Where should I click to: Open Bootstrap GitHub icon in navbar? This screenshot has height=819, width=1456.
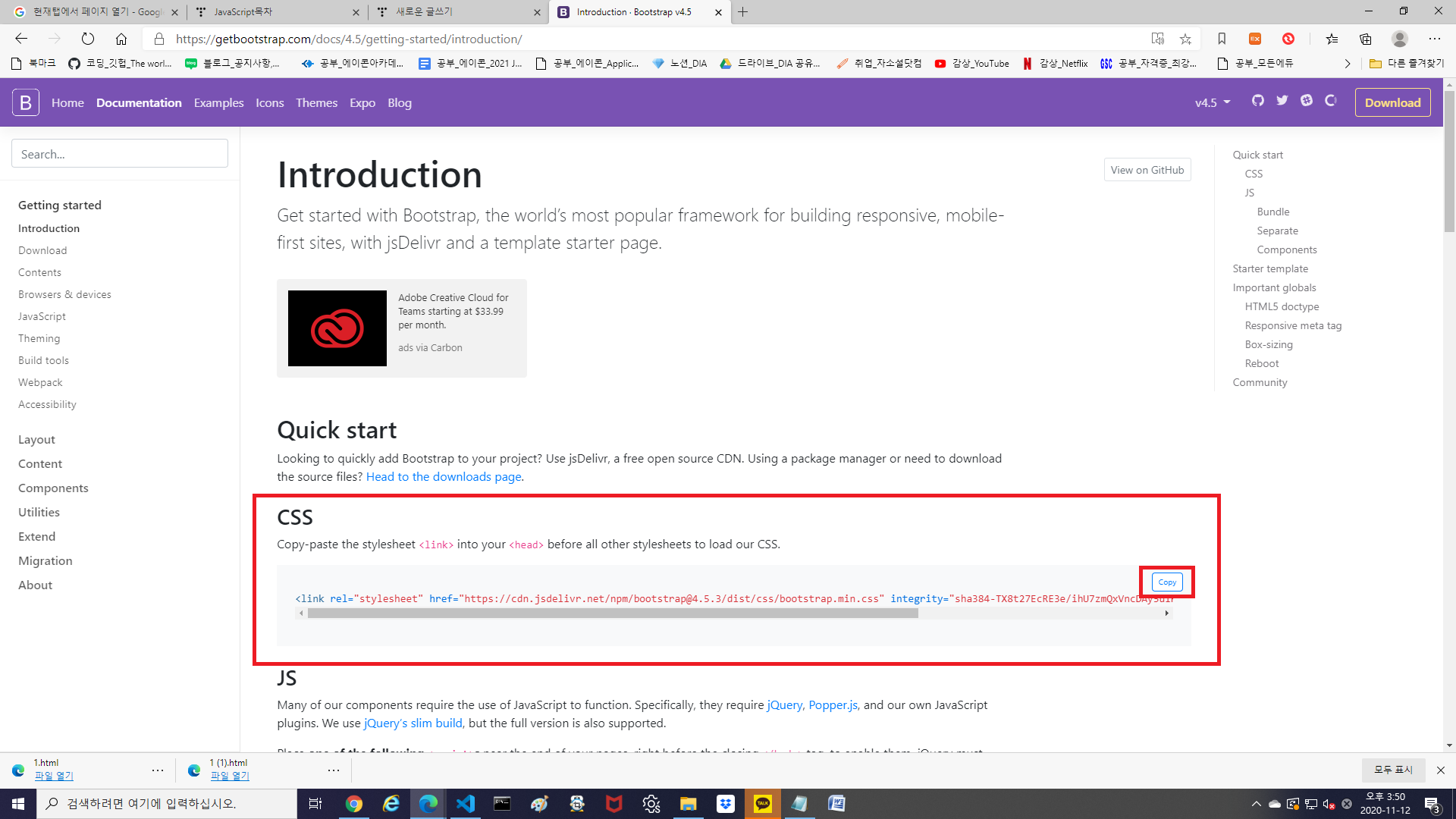[x=1258, y=101]
